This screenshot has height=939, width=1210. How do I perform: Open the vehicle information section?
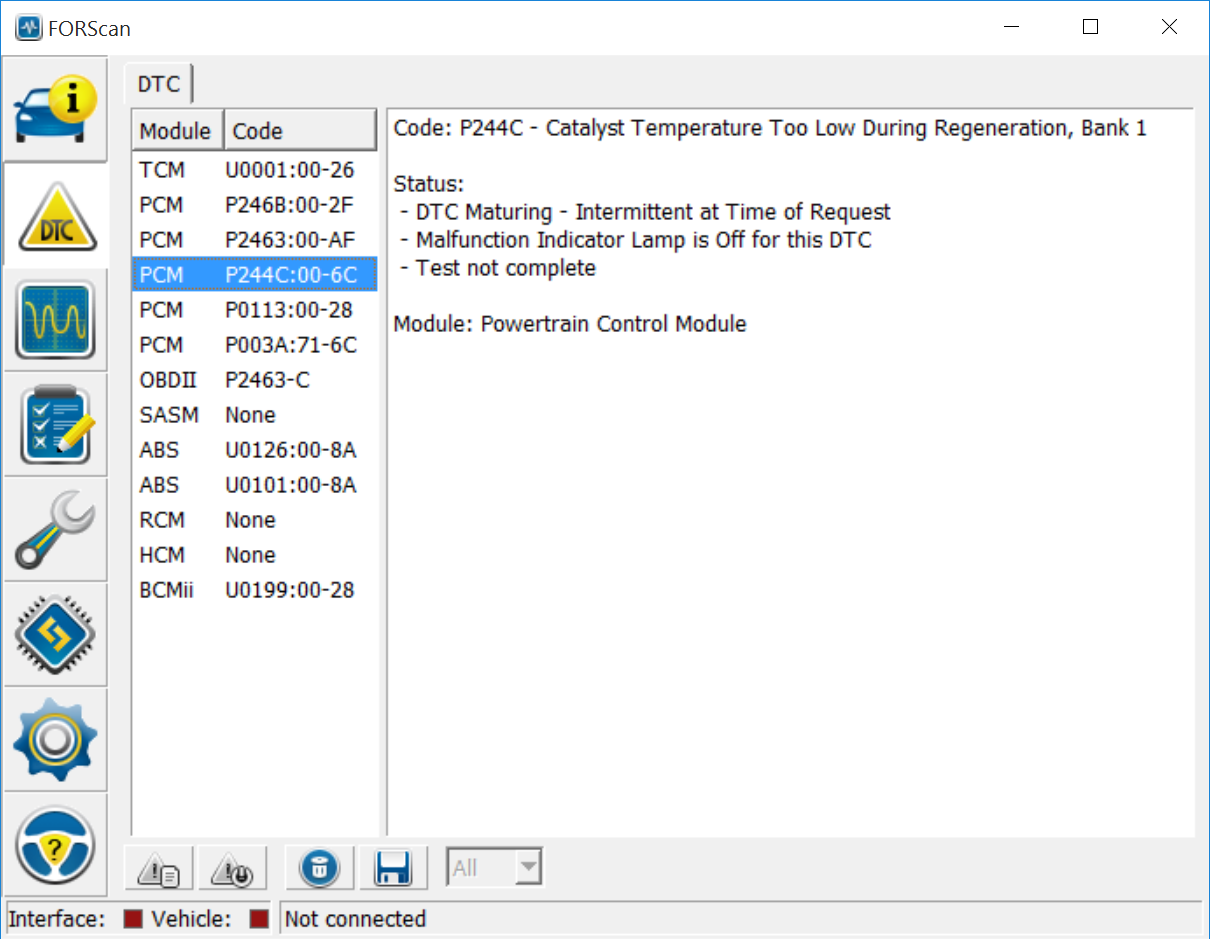(x=55, y=108)
